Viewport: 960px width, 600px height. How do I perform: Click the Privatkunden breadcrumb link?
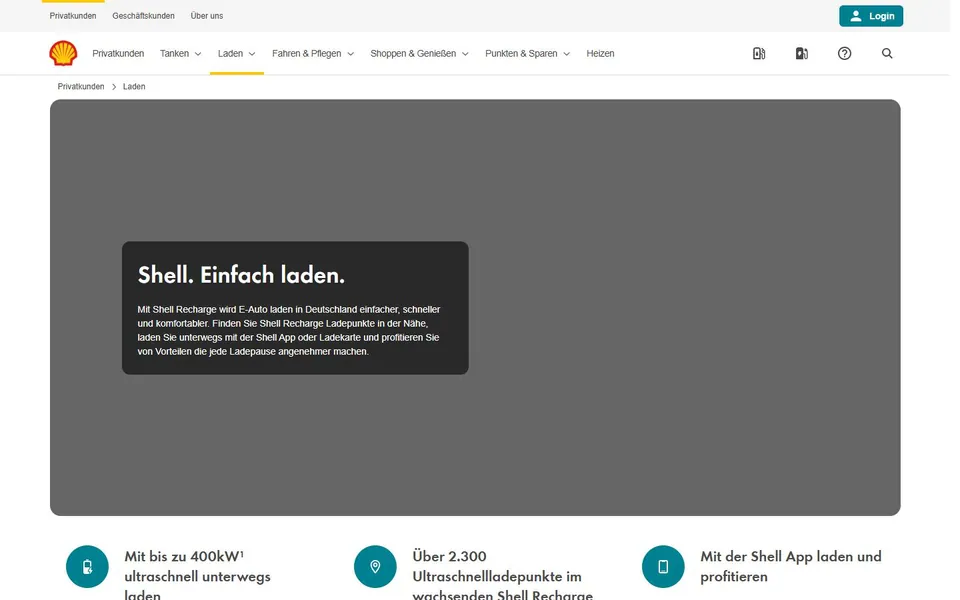(x=81, y=86)
